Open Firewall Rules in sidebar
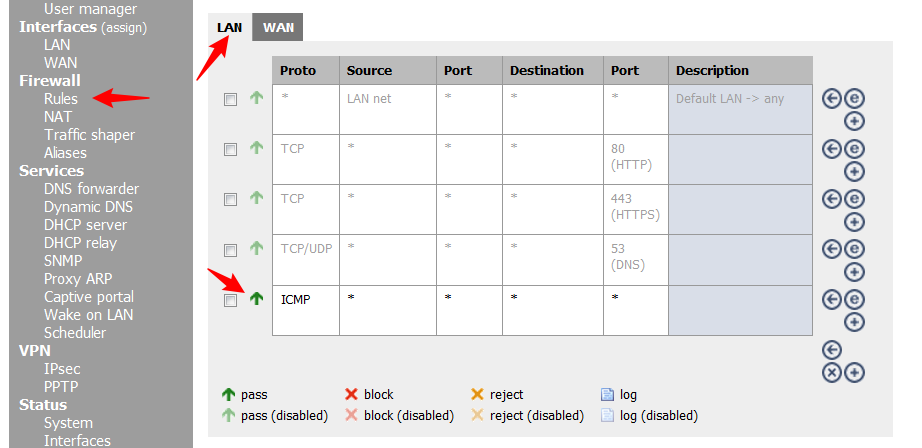922x448 pixels. pyautogui.click(x=60, y=99)
